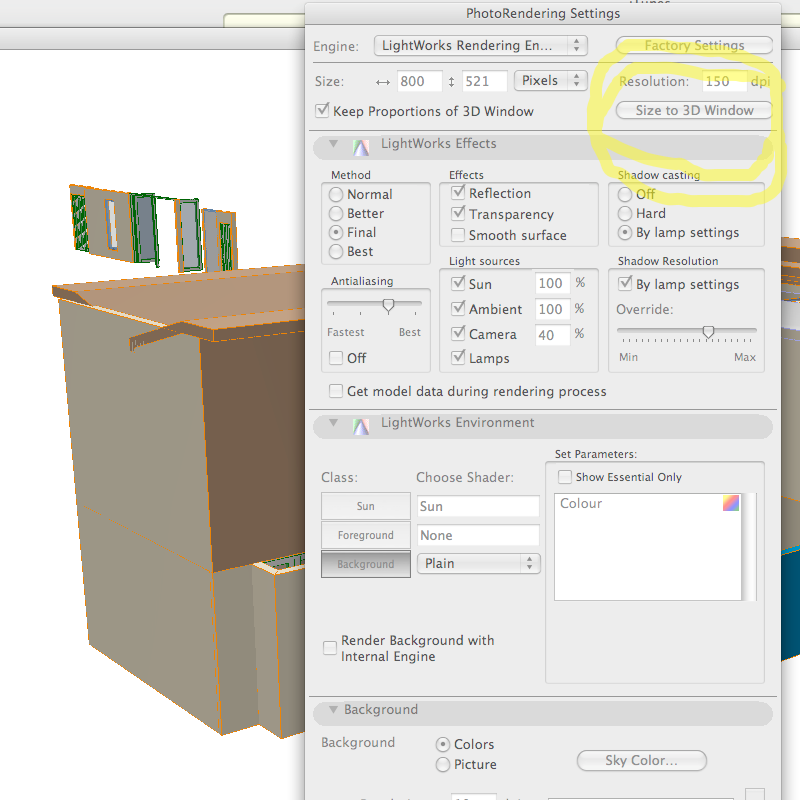Image resolution: width=800 pixels, height=800 pixels.
Task: Click the Factory Settings button
Action: click(x=694, y=45)
